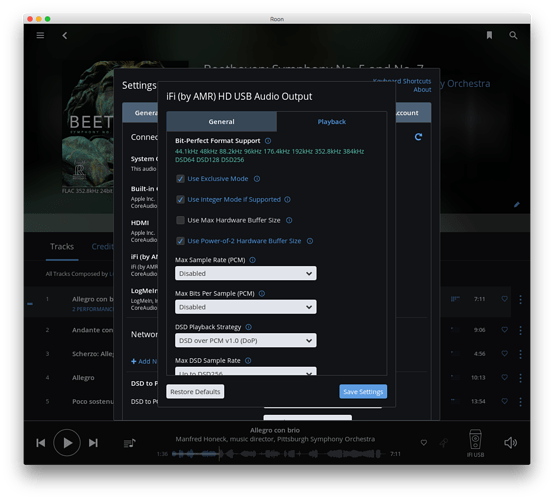Click the pencil edit icon on album header
Screen dimensions: 555x500
tap(516, 205)
